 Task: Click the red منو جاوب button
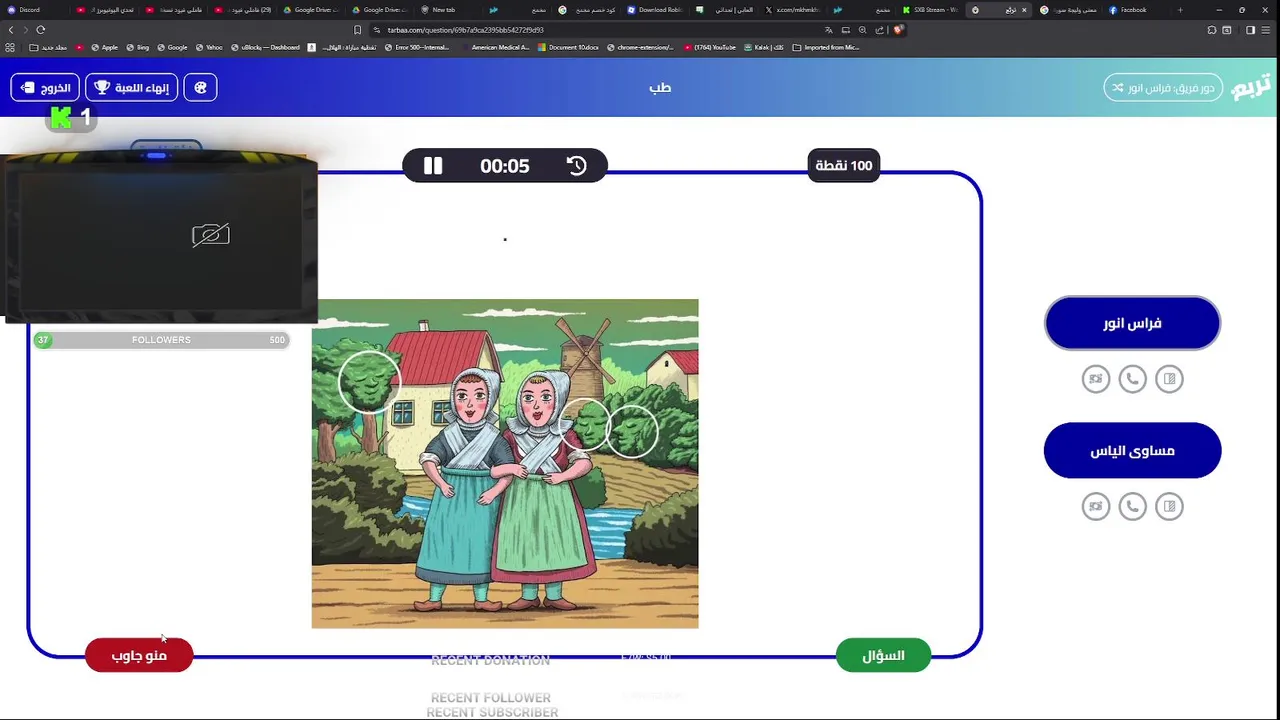(139, 655)
